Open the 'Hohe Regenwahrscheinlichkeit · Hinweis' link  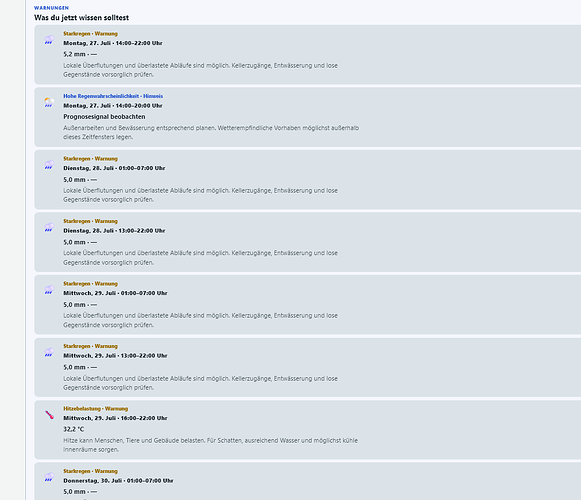[113, 96]
